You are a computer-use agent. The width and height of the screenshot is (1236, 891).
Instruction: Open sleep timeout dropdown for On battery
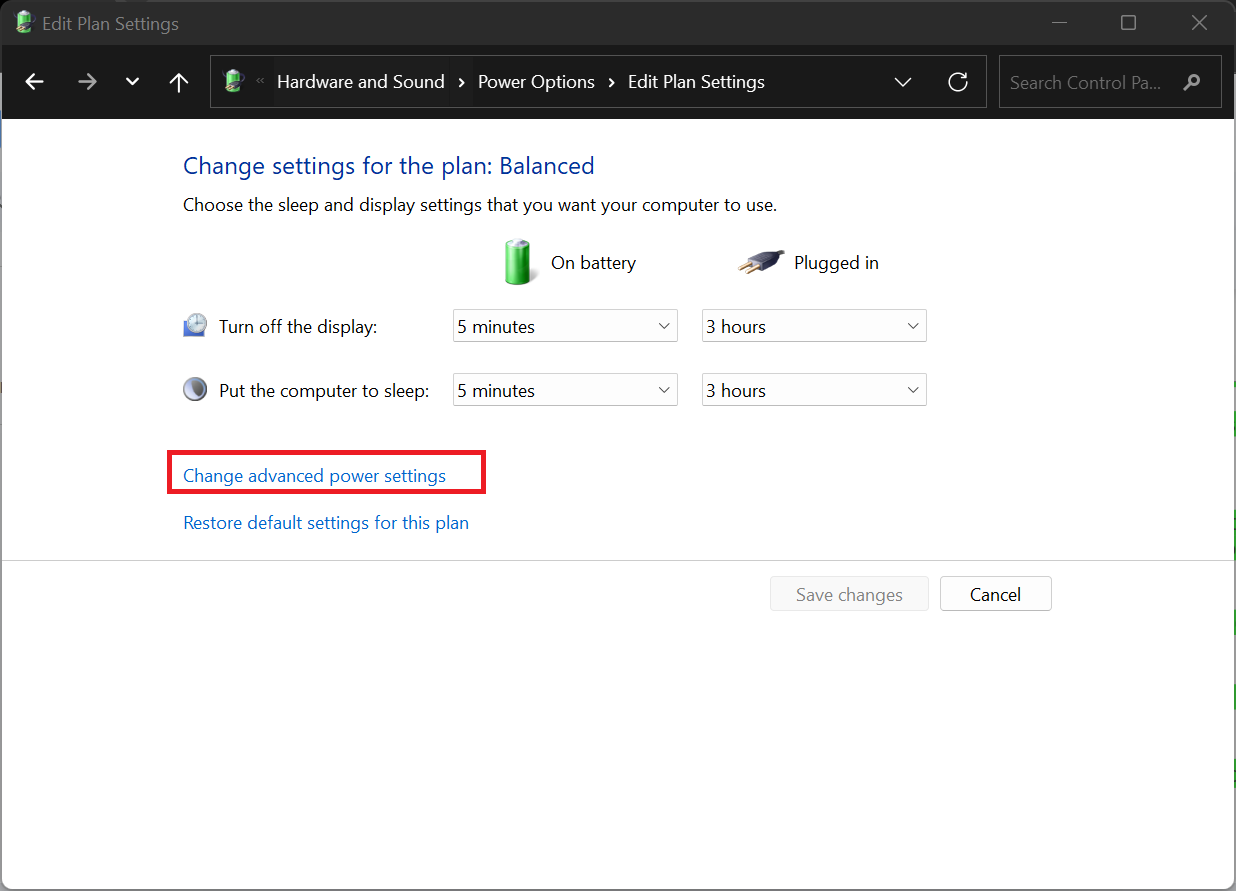565,391
